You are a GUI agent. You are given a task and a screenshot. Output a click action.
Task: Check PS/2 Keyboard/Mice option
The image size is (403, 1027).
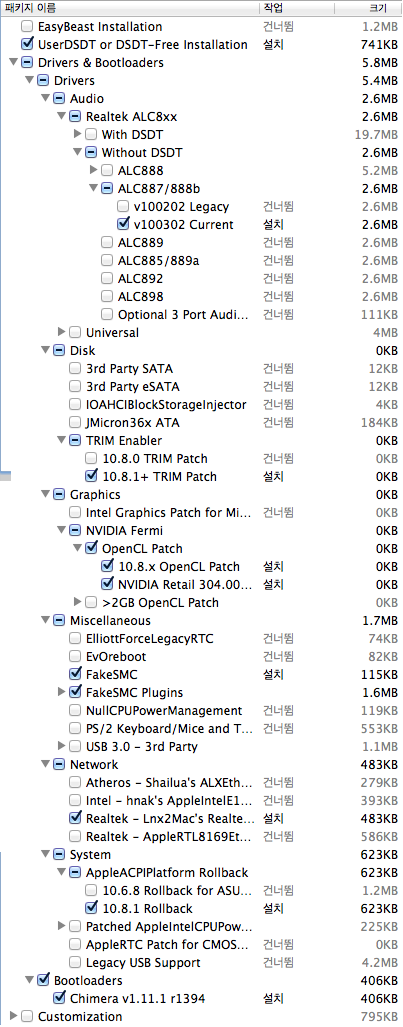coord(75,728)
